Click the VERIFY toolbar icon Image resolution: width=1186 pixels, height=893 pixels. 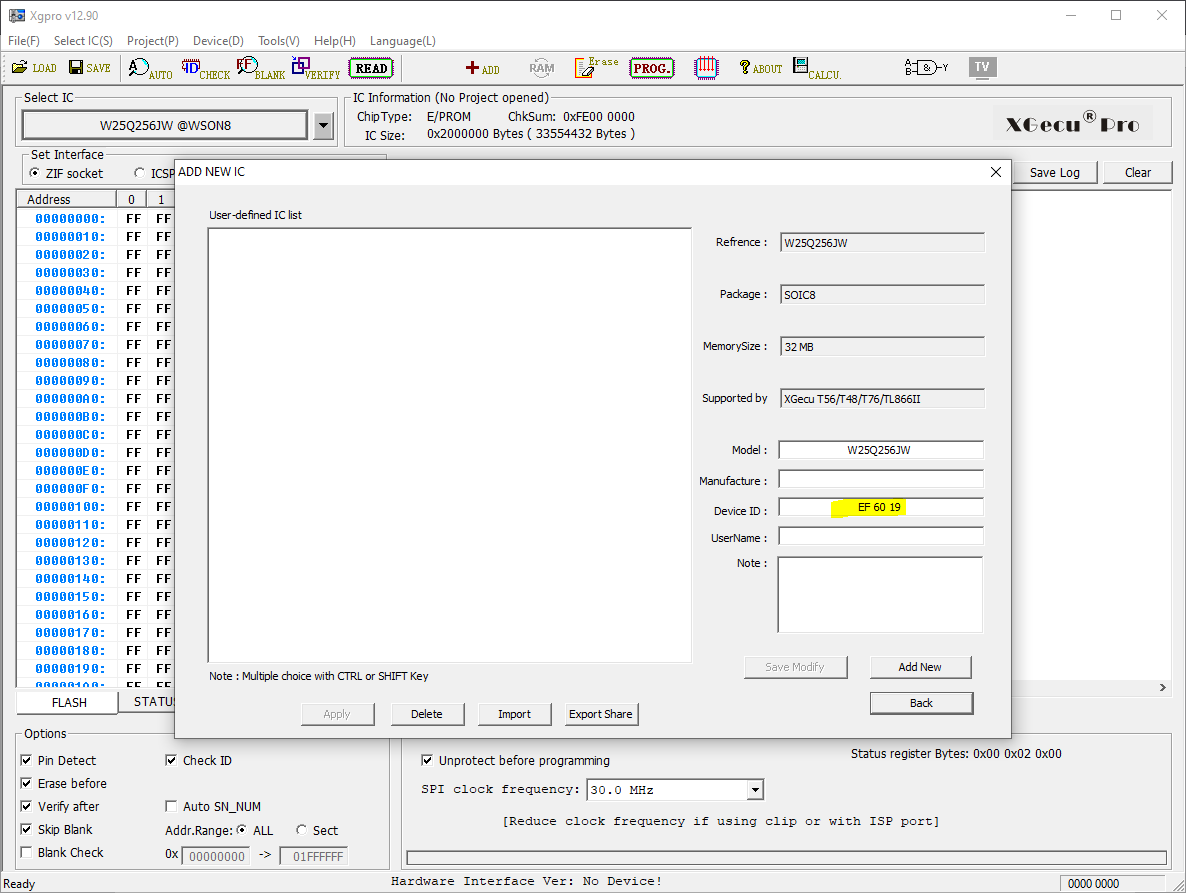coord(315,68)
